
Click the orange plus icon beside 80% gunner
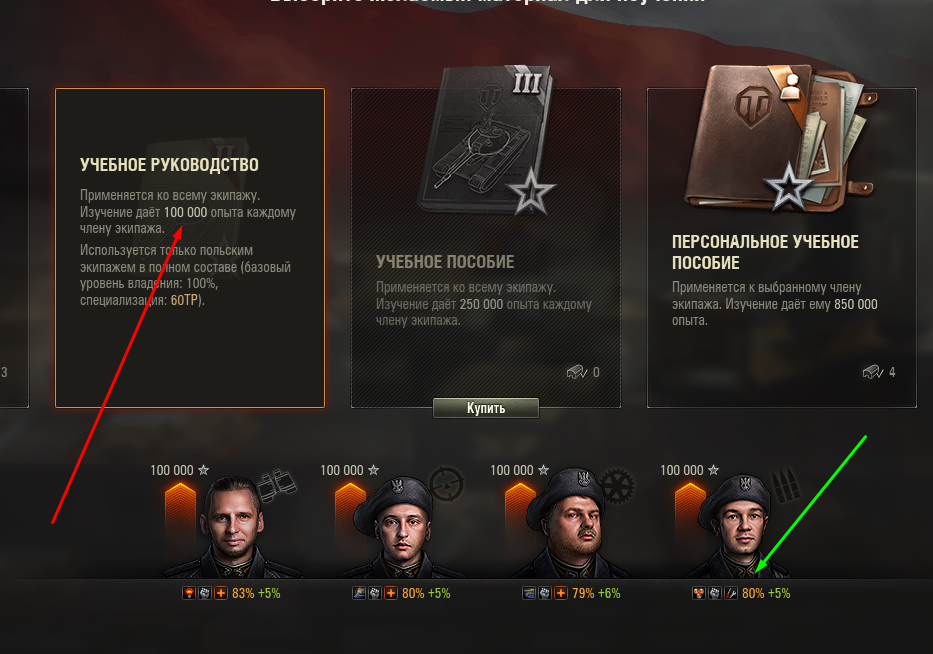coord(391,593)
